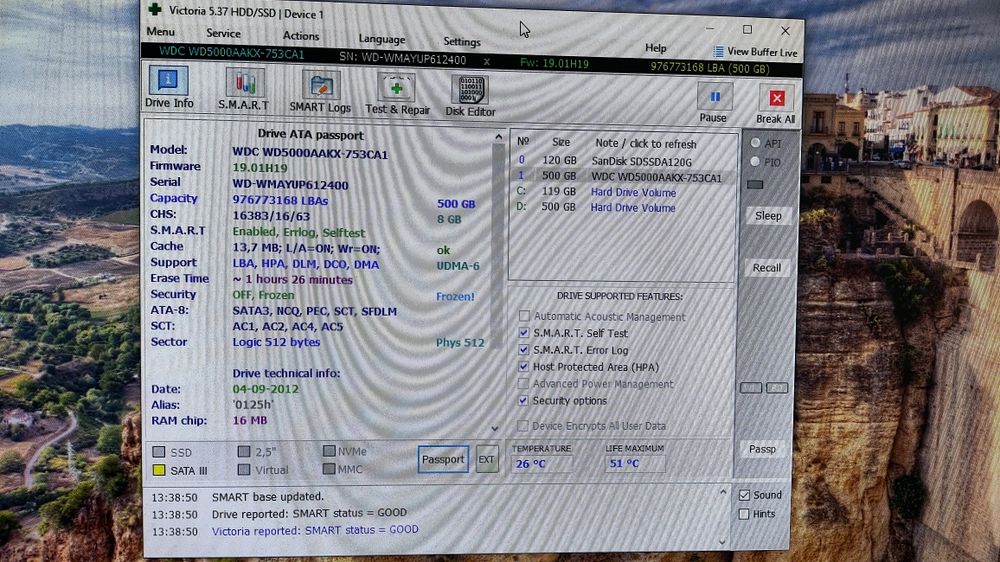Click passport panel scroll down arrow
This screenshot has width=1000, height=562.
click(495, 428)
